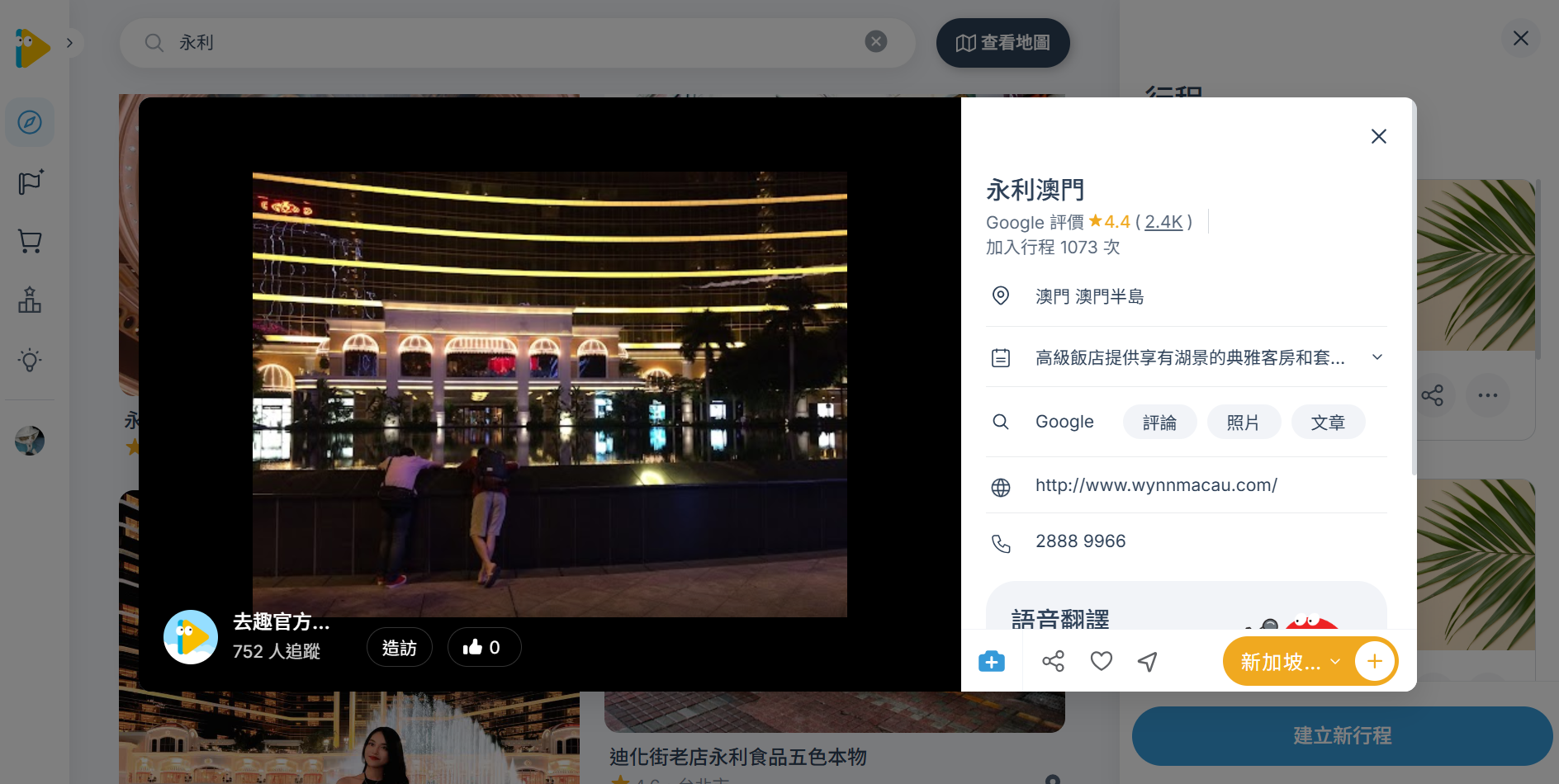1559x784 pixels.
Task: Open the 2.4K Google reviews link
Action: tap(1163, 222)
